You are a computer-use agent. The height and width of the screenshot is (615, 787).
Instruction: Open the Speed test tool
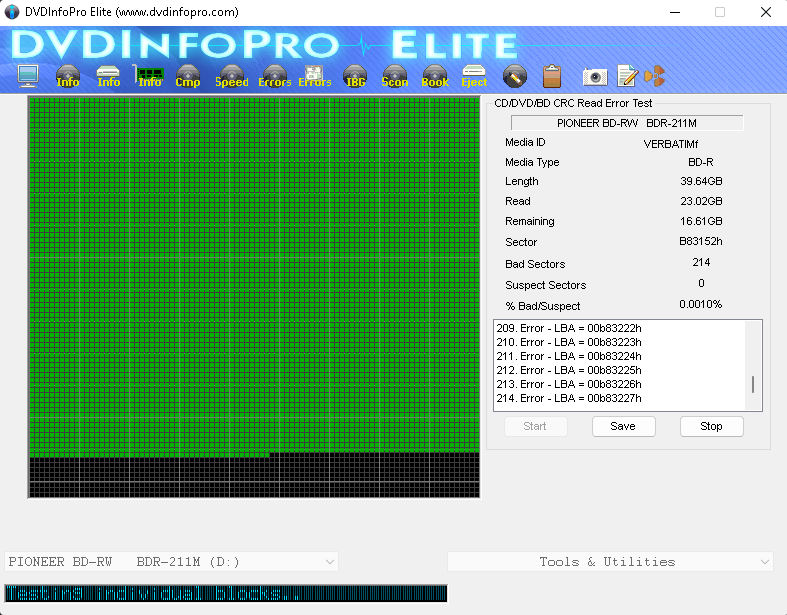(232, 76)
